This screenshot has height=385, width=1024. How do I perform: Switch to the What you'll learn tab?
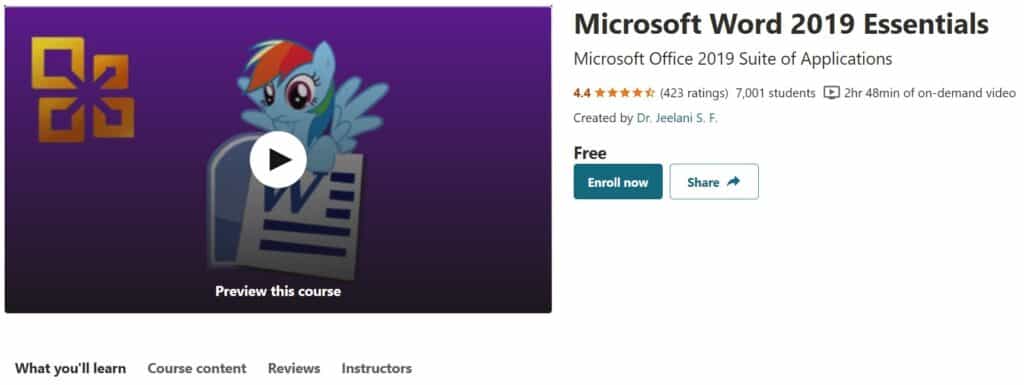71,368
